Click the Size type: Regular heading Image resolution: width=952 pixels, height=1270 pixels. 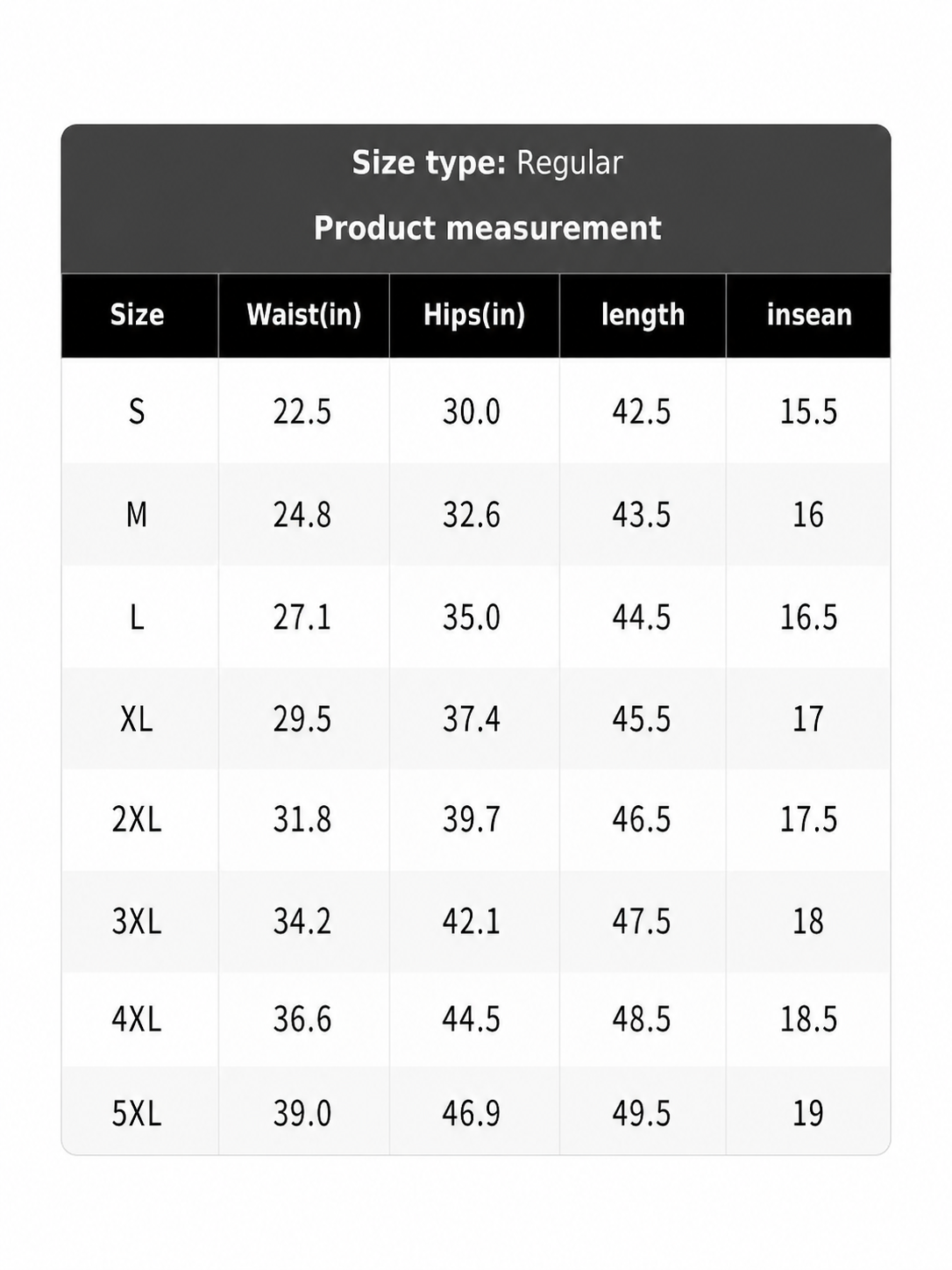(x=487, y=164)
